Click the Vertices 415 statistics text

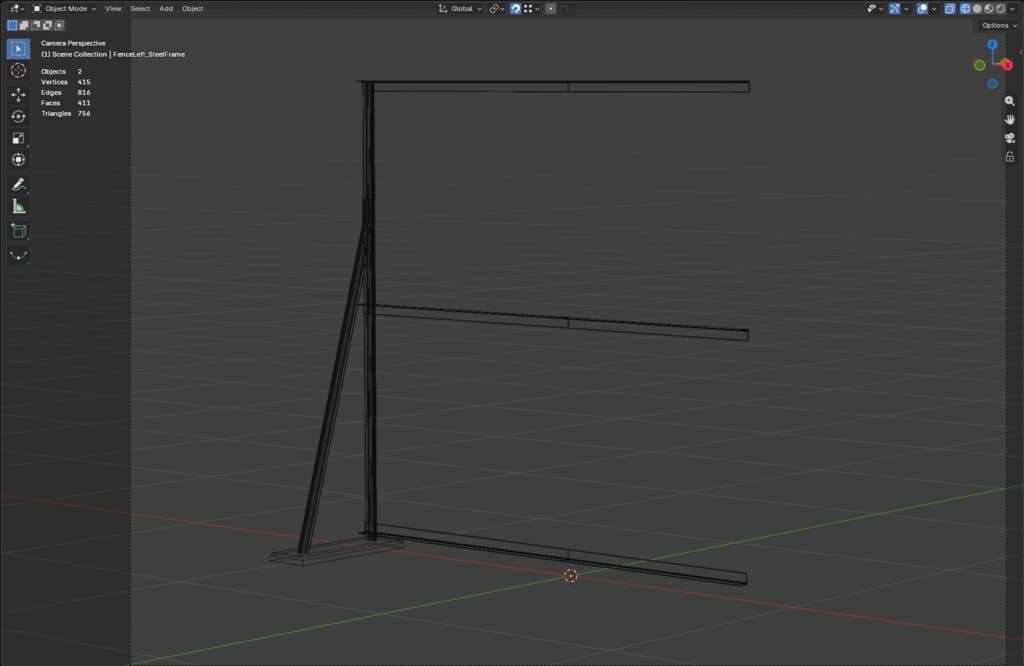66,82
